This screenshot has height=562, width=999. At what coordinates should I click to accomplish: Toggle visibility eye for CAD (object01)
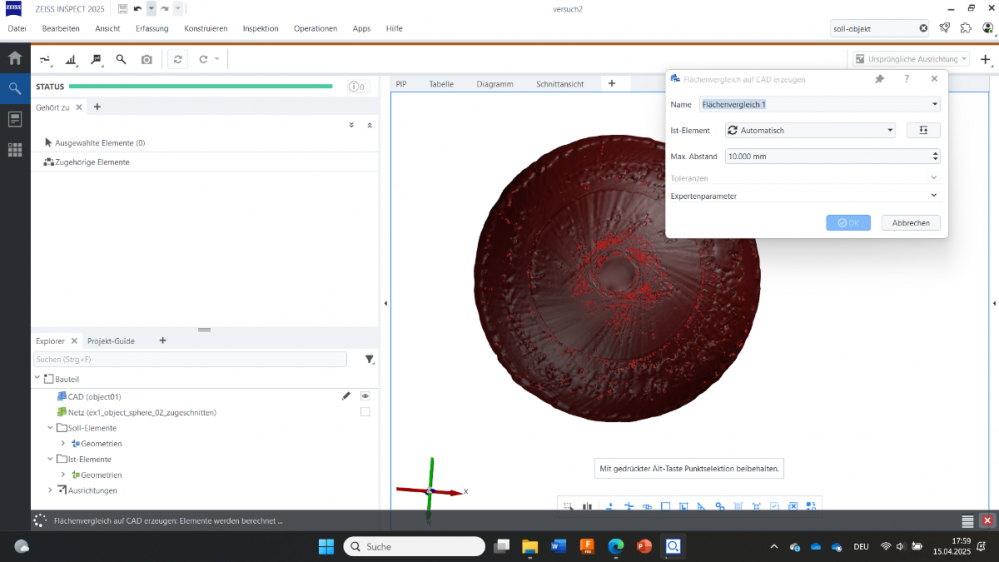[365, 396]
